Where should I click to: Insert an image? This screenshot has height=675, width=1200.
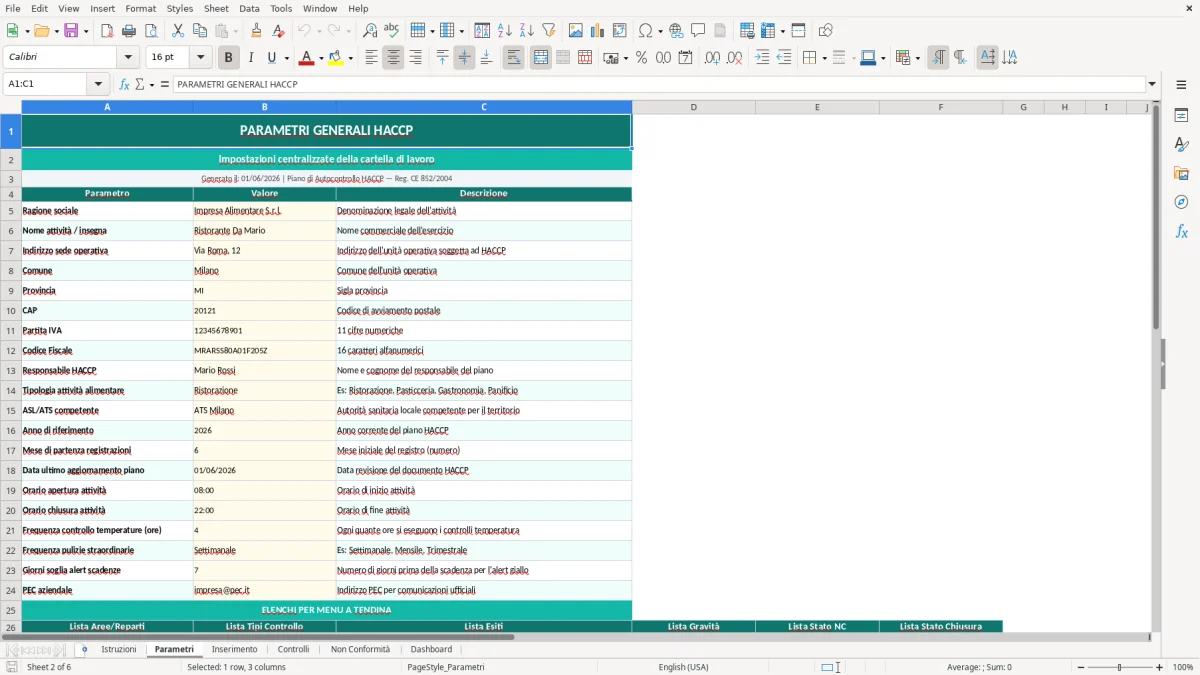coord(576,31)
